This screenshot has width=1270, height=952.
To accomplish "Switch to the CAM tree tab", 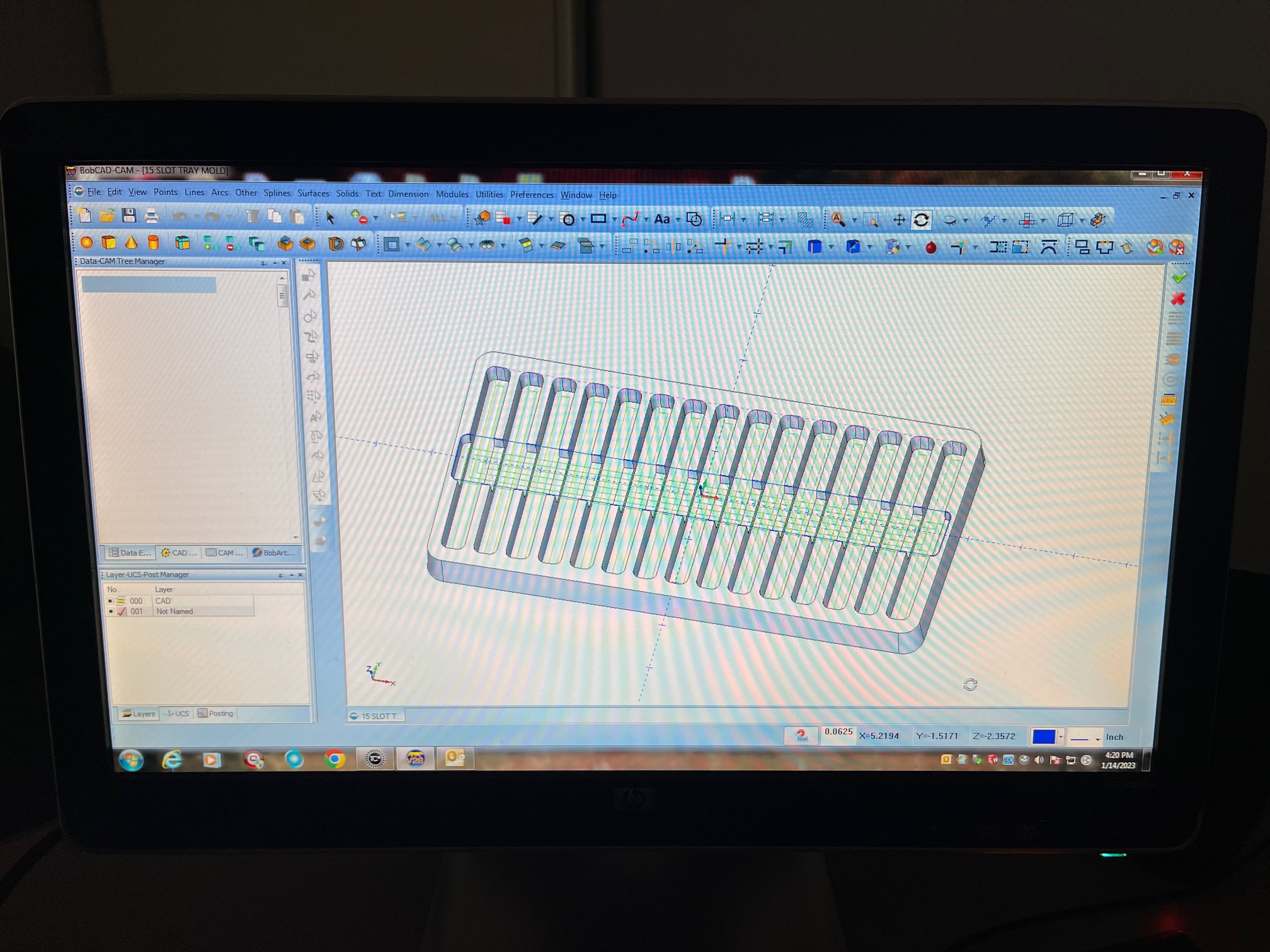I will pyautogui.click(x=225, y=553).
